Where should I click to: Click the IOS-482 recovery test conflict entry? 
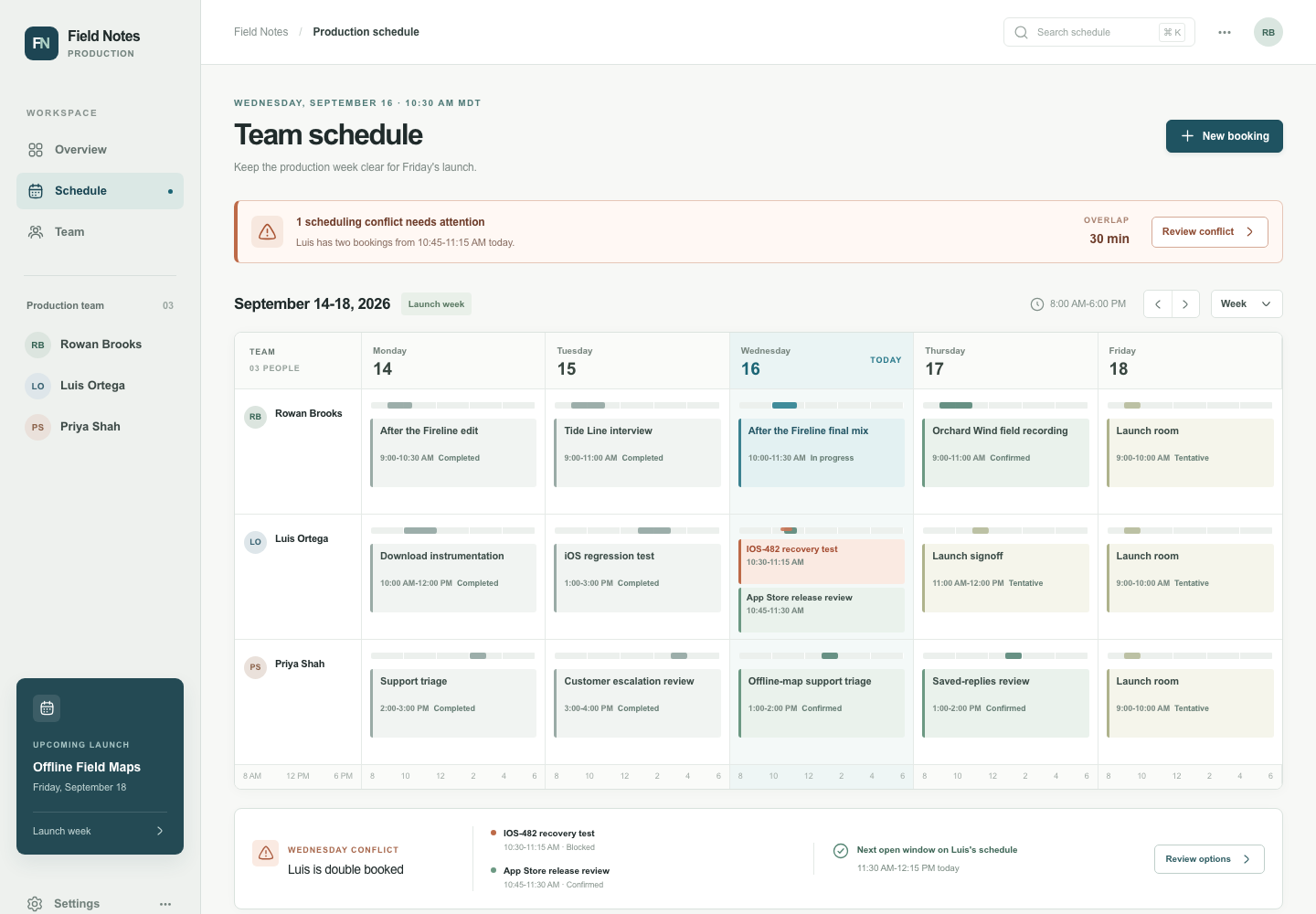[549, 840]
